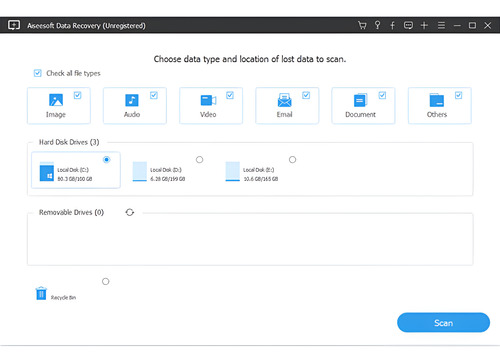Start the scan with Scan button
Viewport: 500px width, 363px height.
pyautogui.click(x=443, y=322)
